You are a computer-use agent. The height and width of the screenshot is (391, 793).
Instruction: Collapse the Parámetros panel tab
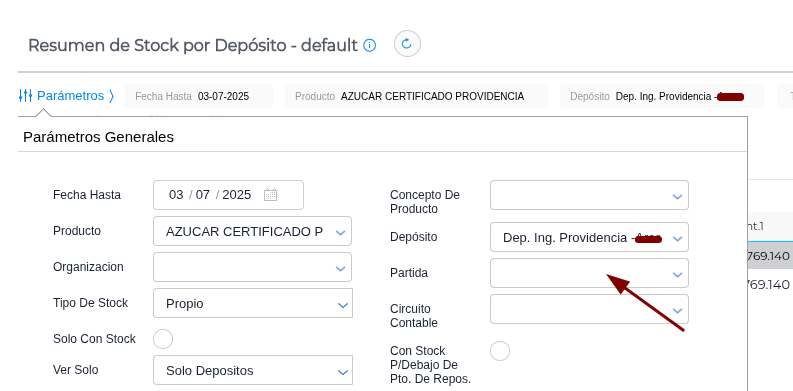click(x=67, y=96)
